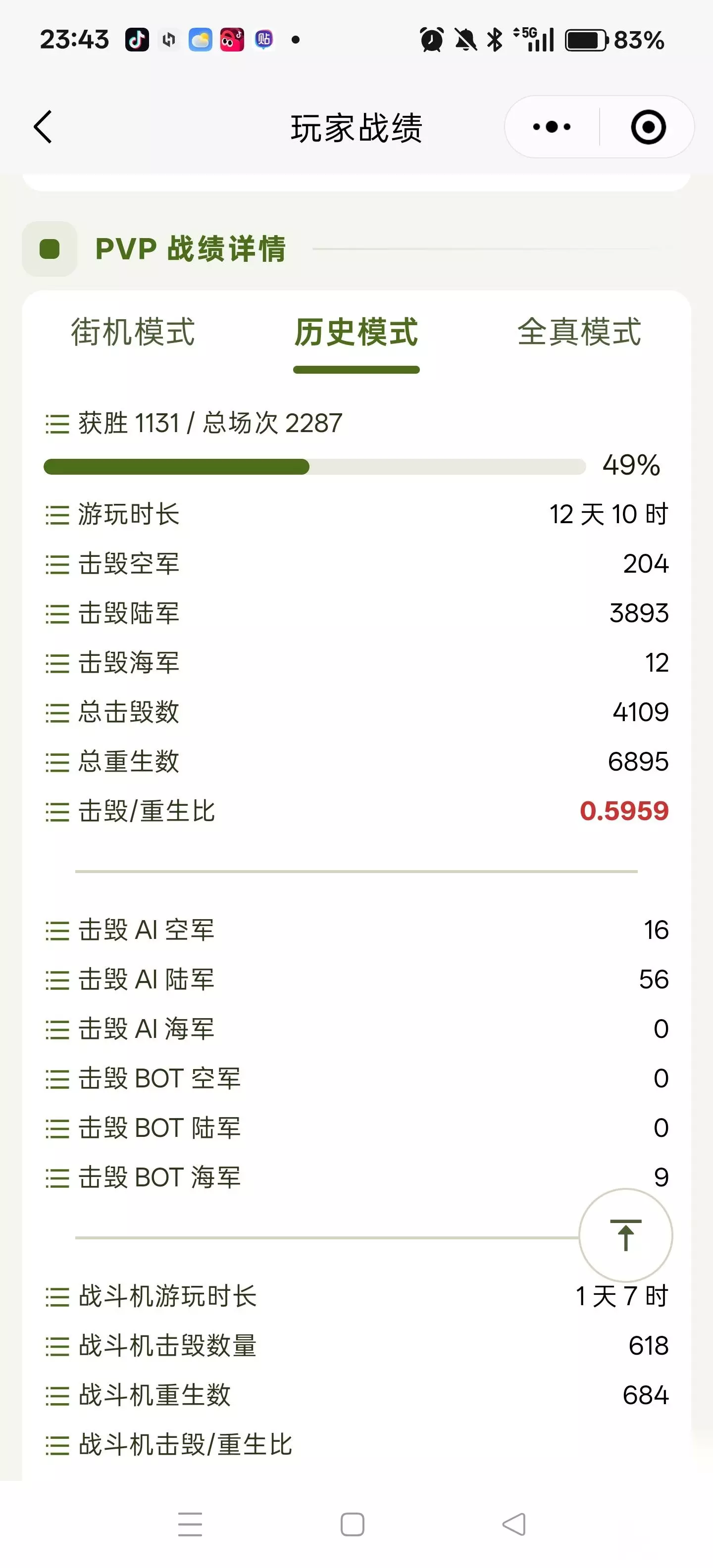Tap the 玩家战绩 page title

356,128
